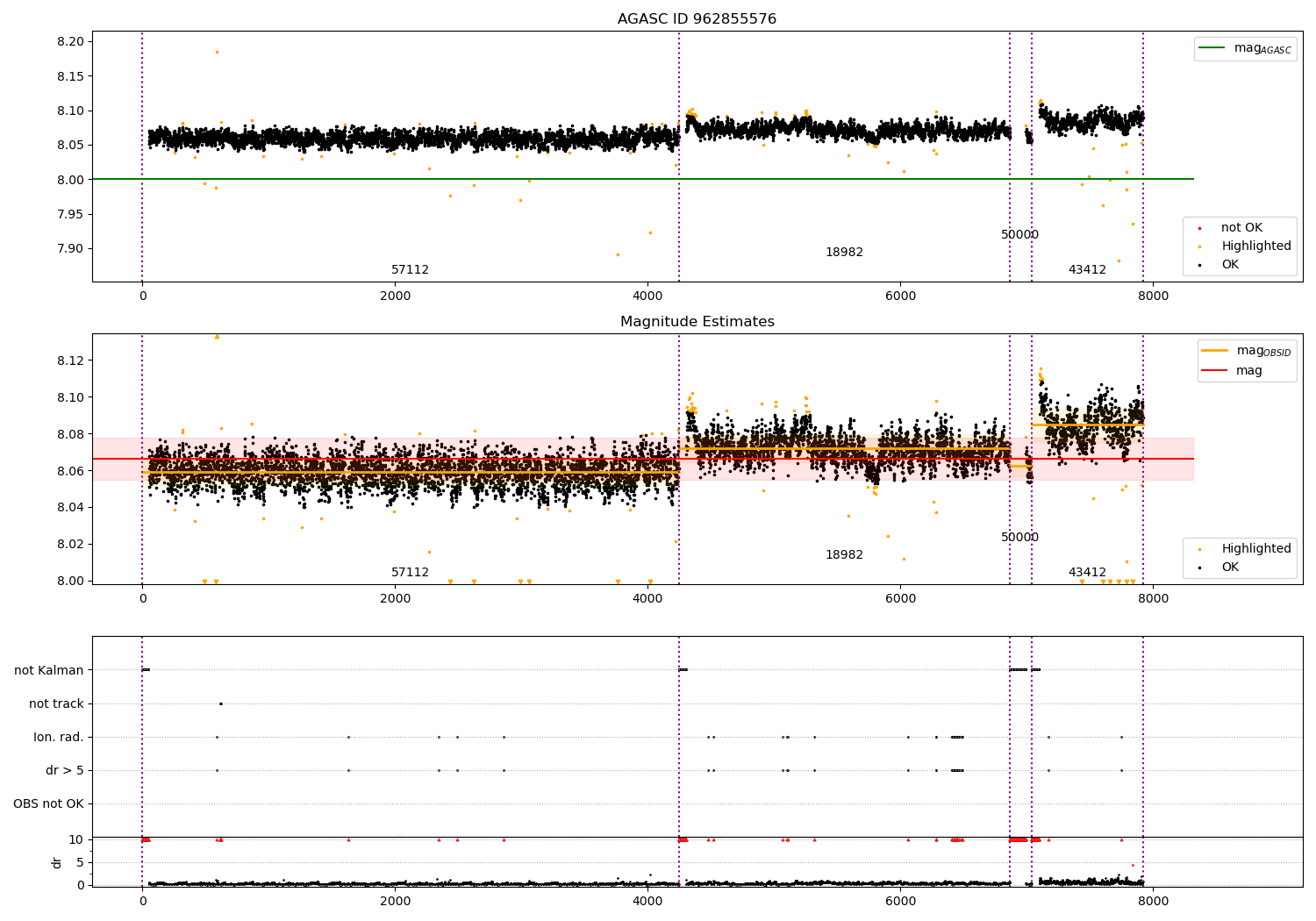Screen dimensions: 1316x921
Task: Click "not OK" in the top plot legend
Action: point(1241,228)
